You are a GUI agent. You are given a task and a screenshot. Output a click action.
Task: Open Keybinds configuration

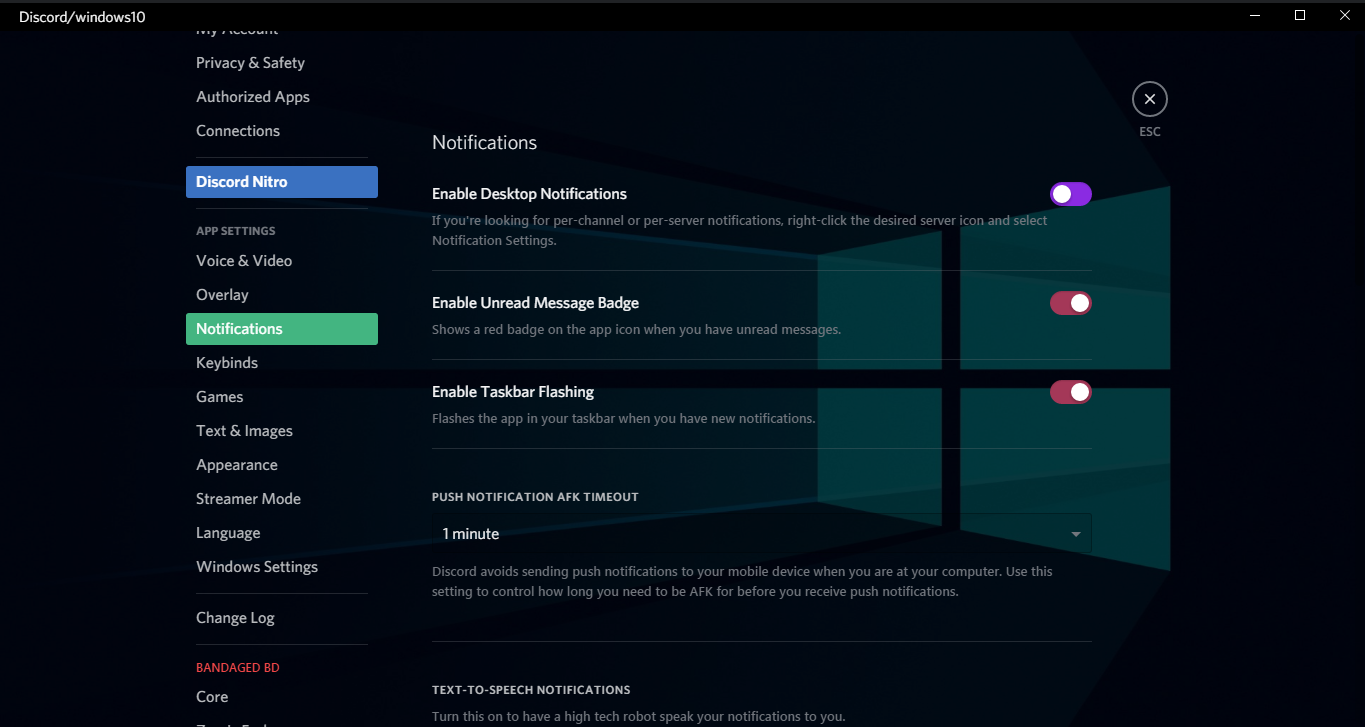[226, 362]
